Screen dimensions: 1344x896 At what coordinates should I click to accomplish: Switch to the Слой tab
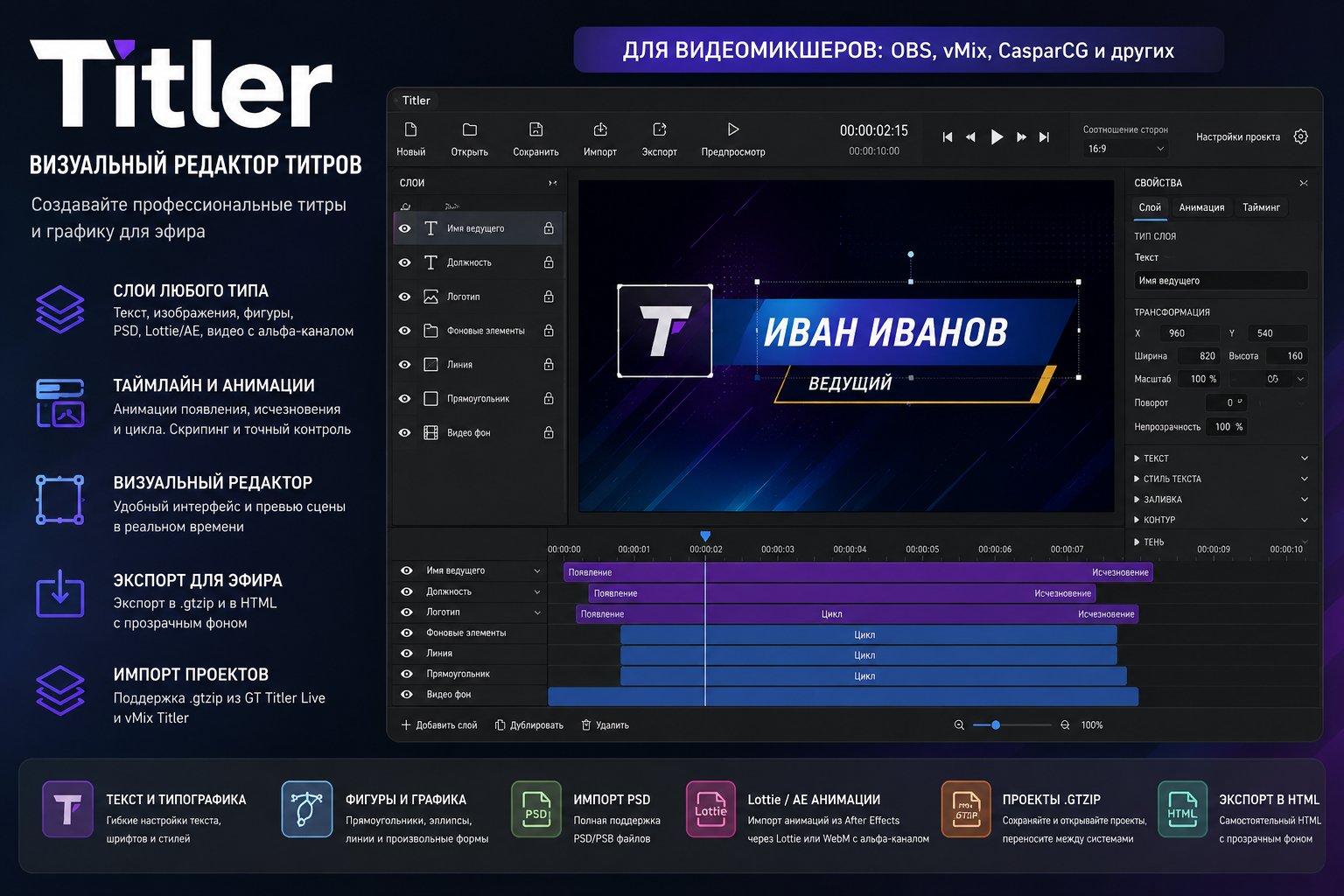click(1150, 207)
